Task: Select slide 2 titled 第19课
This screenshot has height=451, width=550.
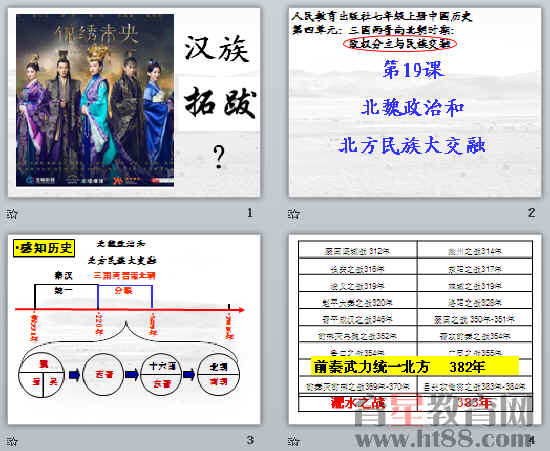Action: coord(415,102)
